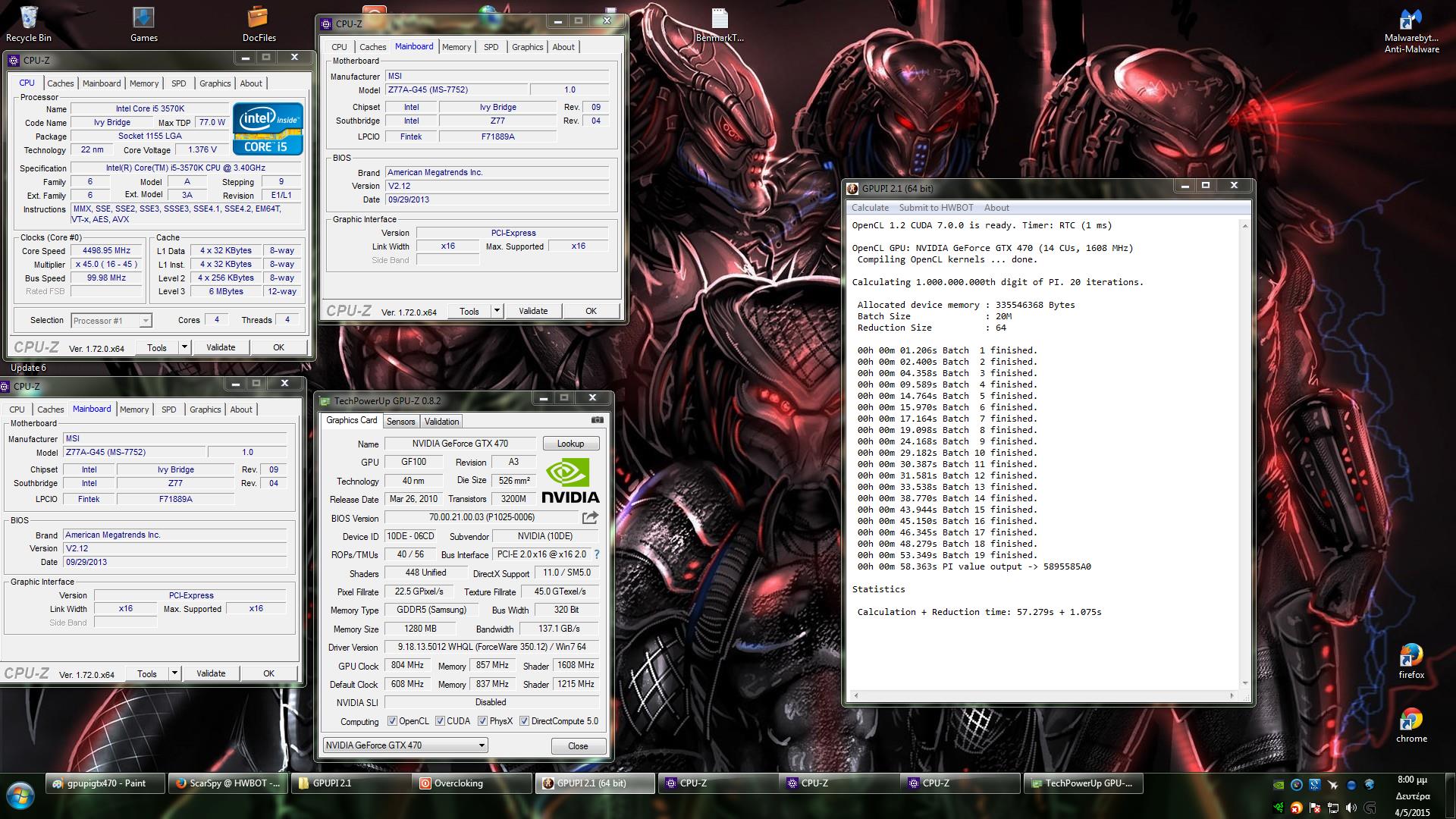Select Memory tab in CPU tab CPU-Z window
The image size is (1456, 819).
click(144, 83)
